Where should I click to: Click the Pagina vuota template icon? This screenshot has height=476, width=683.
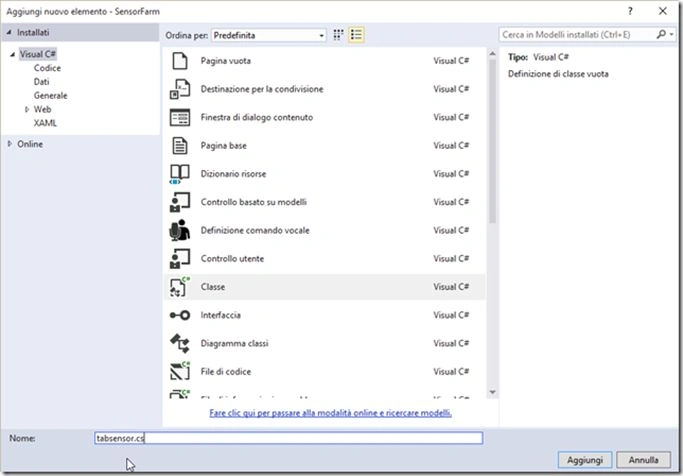click(x=179, y=61)
